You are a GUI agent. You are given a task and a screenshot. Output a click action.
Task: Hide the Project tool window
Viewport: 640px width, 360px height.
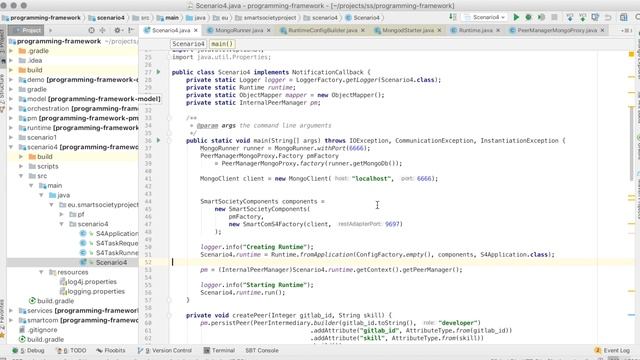131,30
